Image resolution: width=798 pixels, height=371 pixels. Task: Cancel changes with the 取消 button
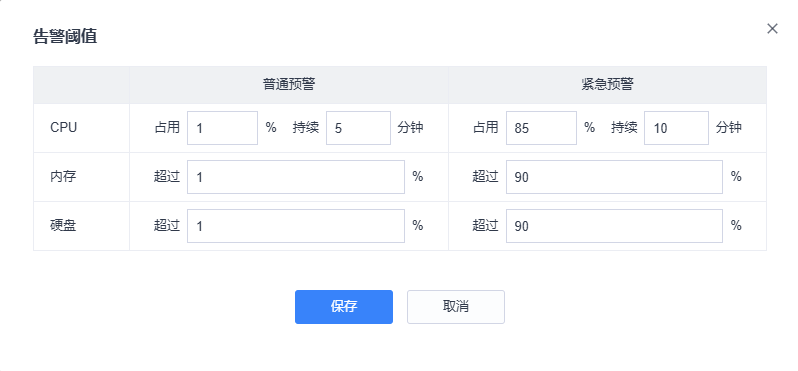click(455, 307)
